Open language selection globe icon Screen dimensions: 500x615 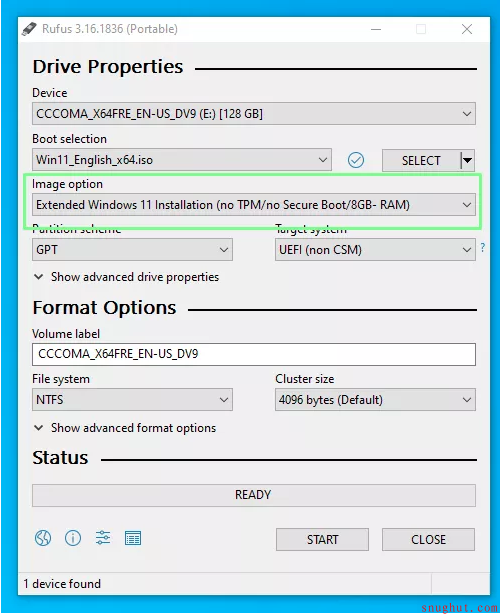coord(43,538)
